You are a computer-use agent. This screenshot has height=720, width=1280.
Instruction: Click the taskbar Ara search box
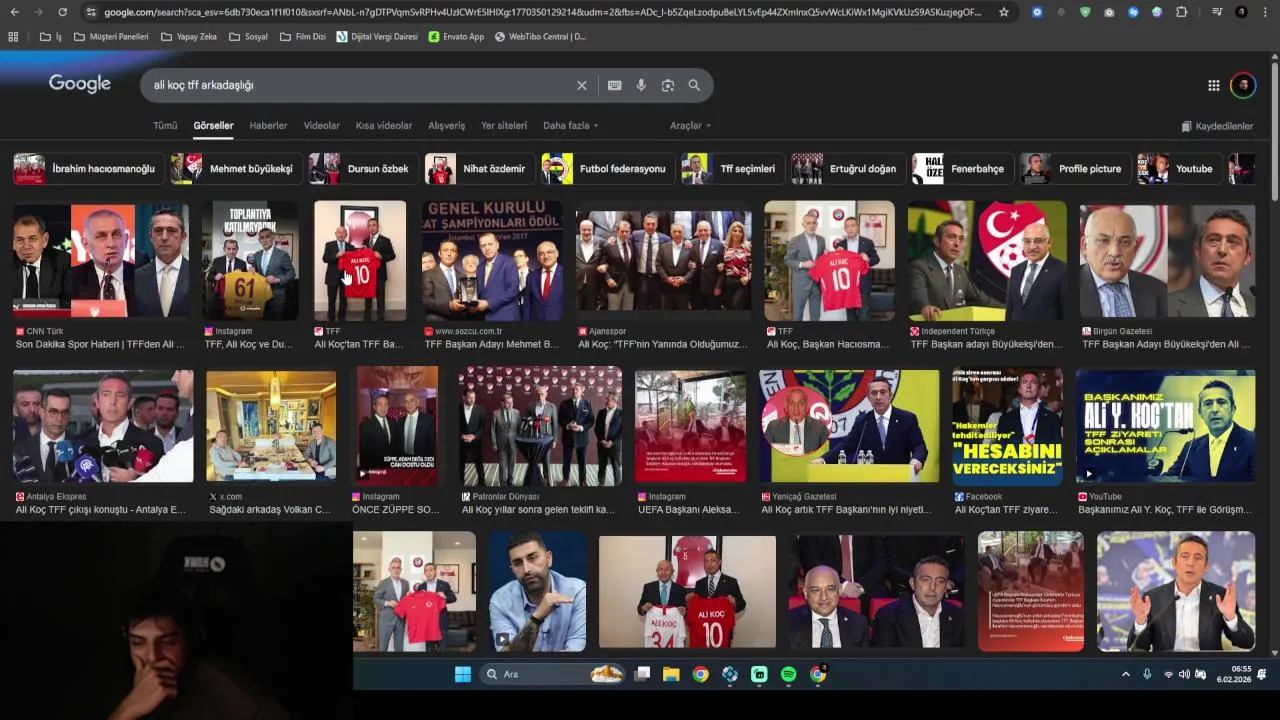coord(552,674)
